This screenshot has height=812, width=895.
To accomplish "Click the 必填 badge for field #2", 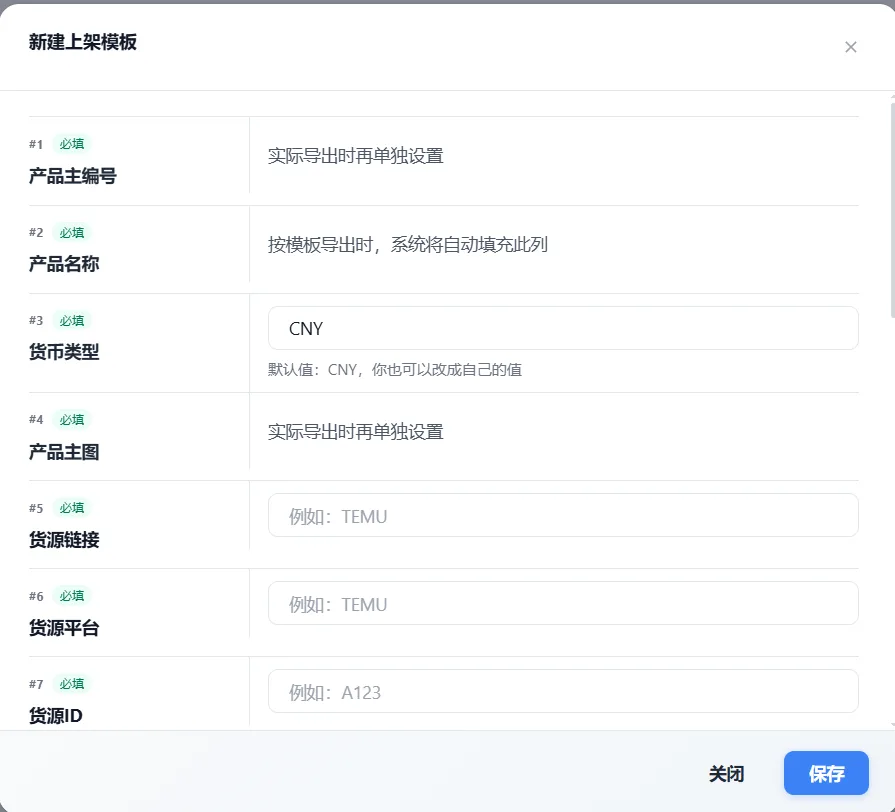I will pyautogui.click(x=72, y=232).
